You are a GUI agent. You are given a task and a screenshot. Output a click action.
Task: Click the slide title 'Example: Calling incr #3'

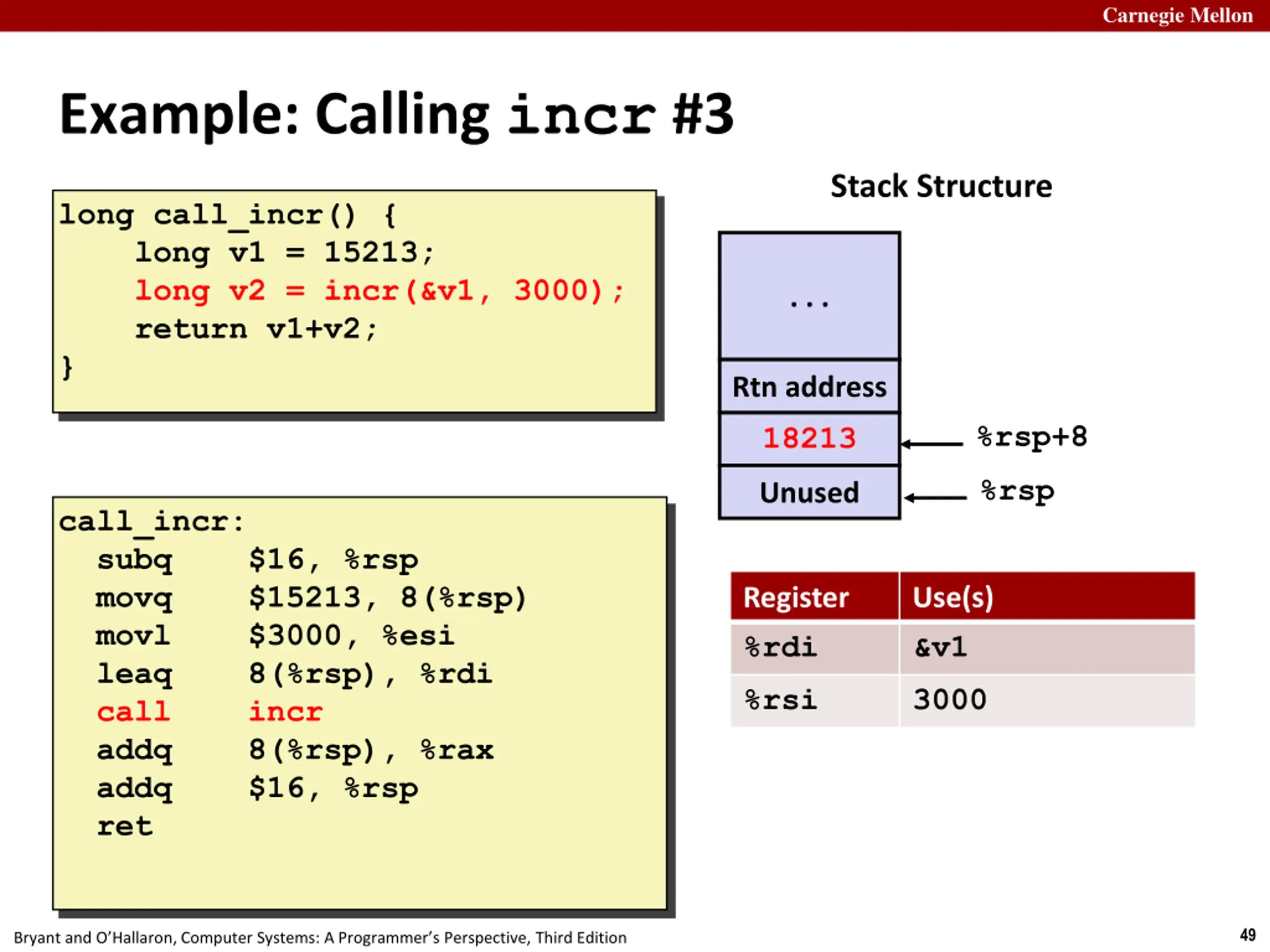coord(397,116)
